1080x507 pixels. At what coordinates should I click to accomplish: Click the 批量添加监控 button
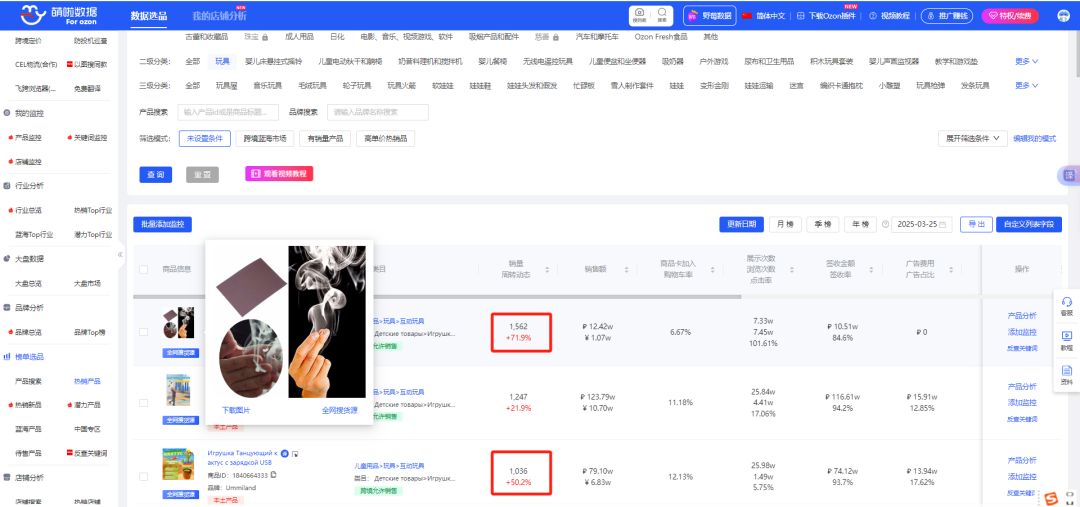163,225
